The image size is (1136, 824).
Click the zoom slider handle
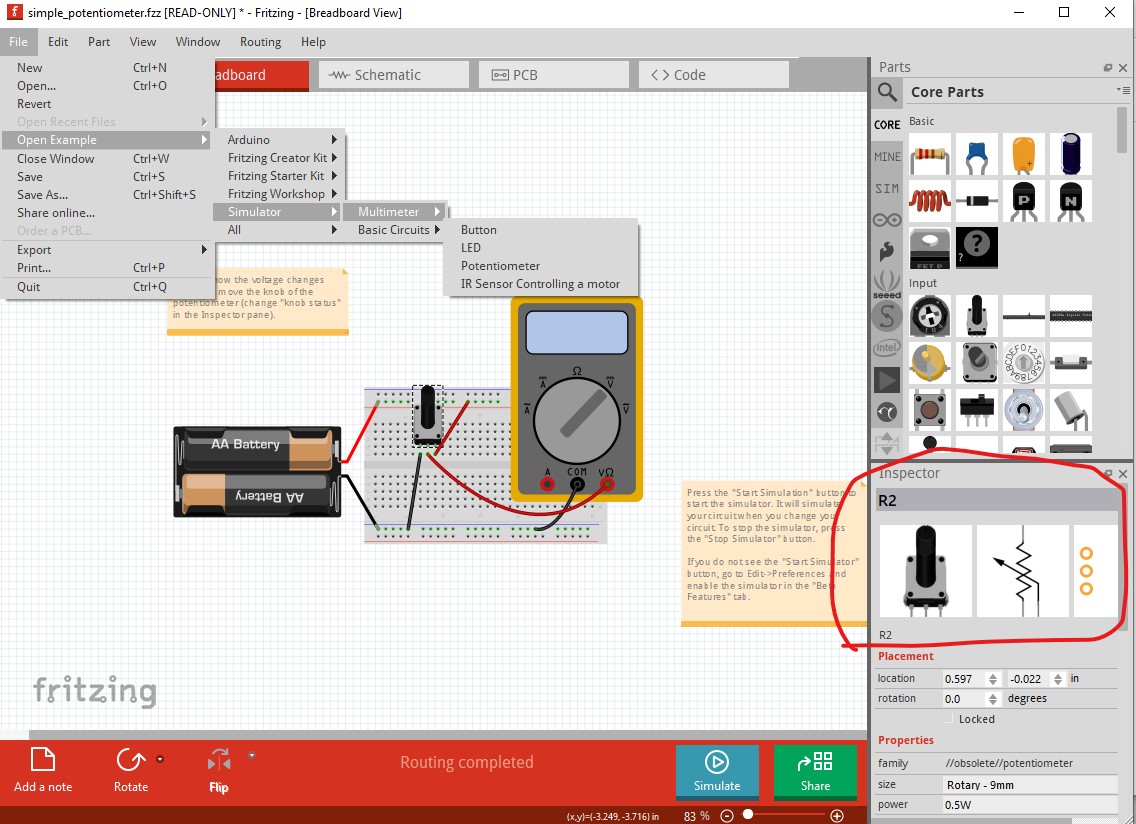click(x=748, y=815)
